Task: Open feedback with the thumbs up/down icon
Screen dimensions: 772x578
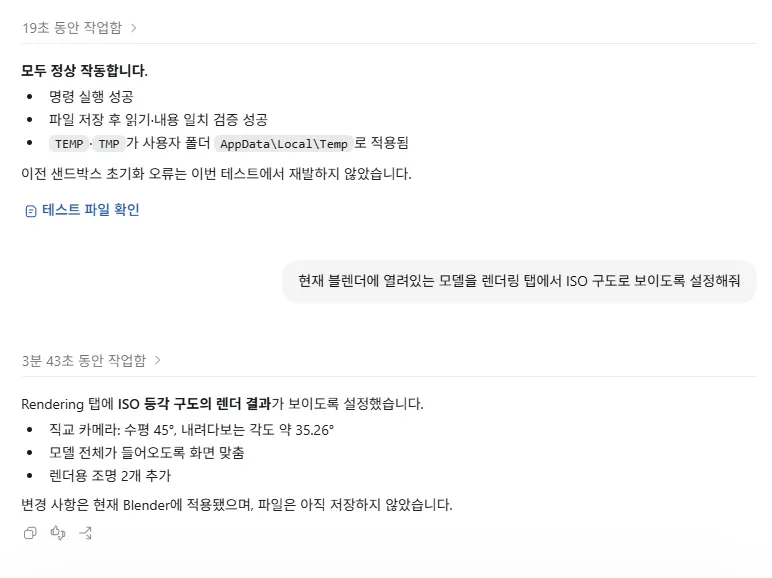Action: coord(58,533)
